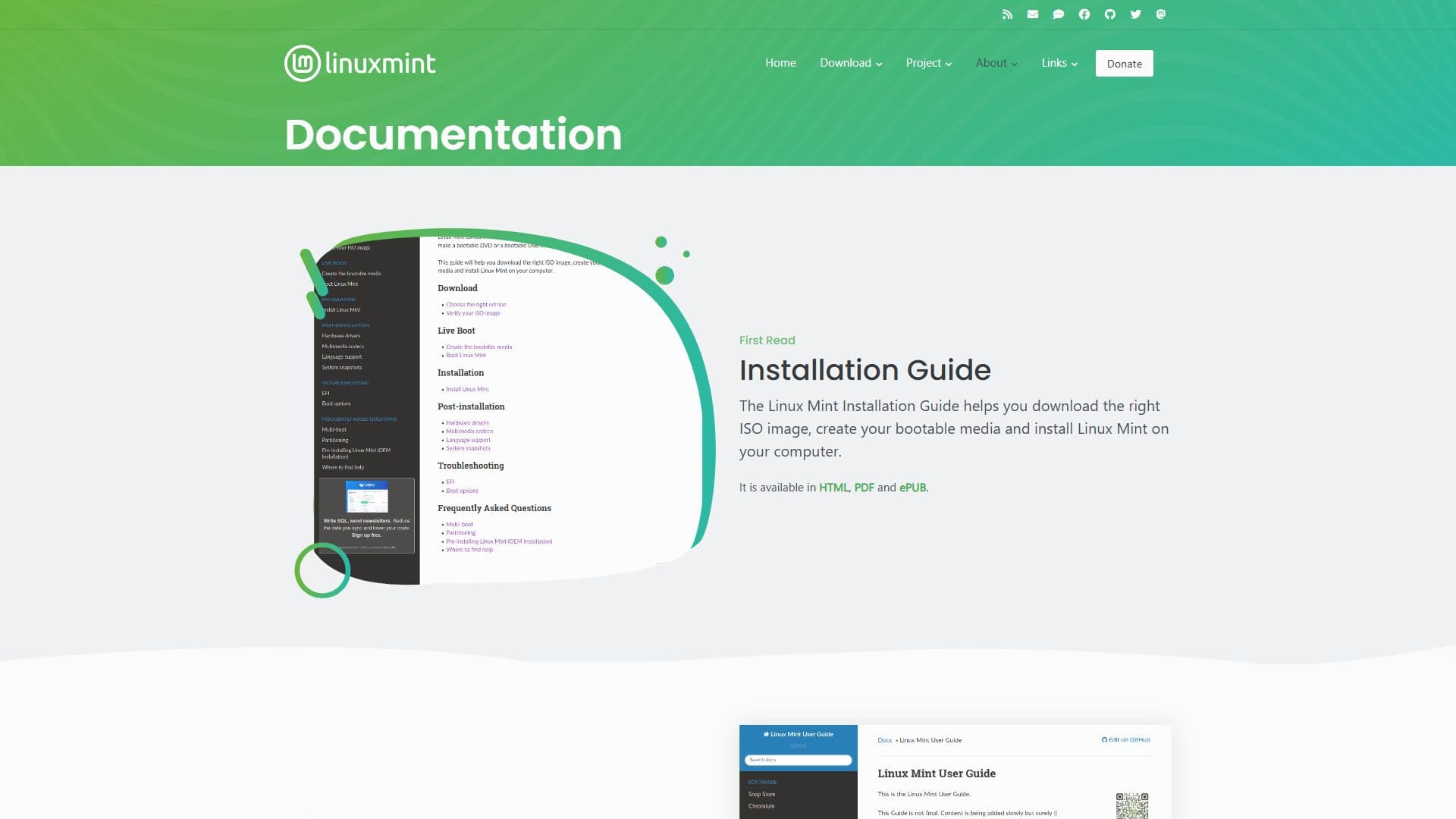Expand the Links menu
Image resolution: width=1456 pixels, height=819 pixels.
pos(1059,63)
